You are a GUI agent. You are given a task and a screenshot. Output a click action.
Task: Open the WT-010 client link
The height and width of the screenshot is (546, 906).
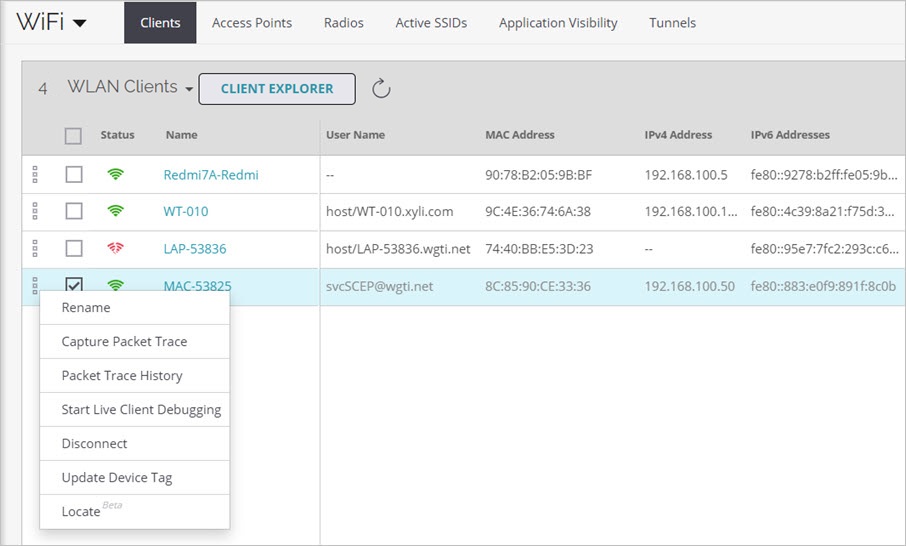pyautogui.click(x=186, y=211)
